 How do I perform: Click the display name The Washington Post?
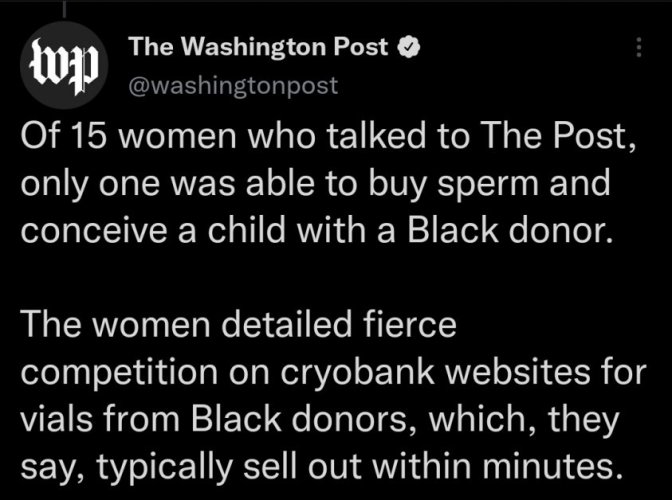click(x=258, y=46)
